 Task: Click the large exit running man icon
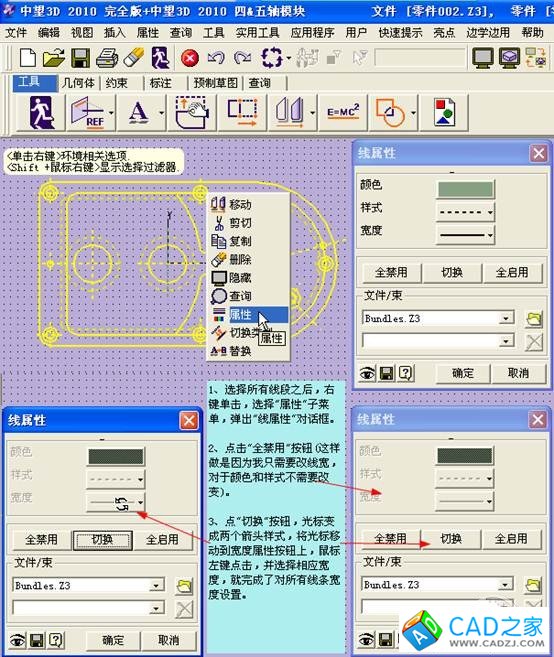[42, 112]
